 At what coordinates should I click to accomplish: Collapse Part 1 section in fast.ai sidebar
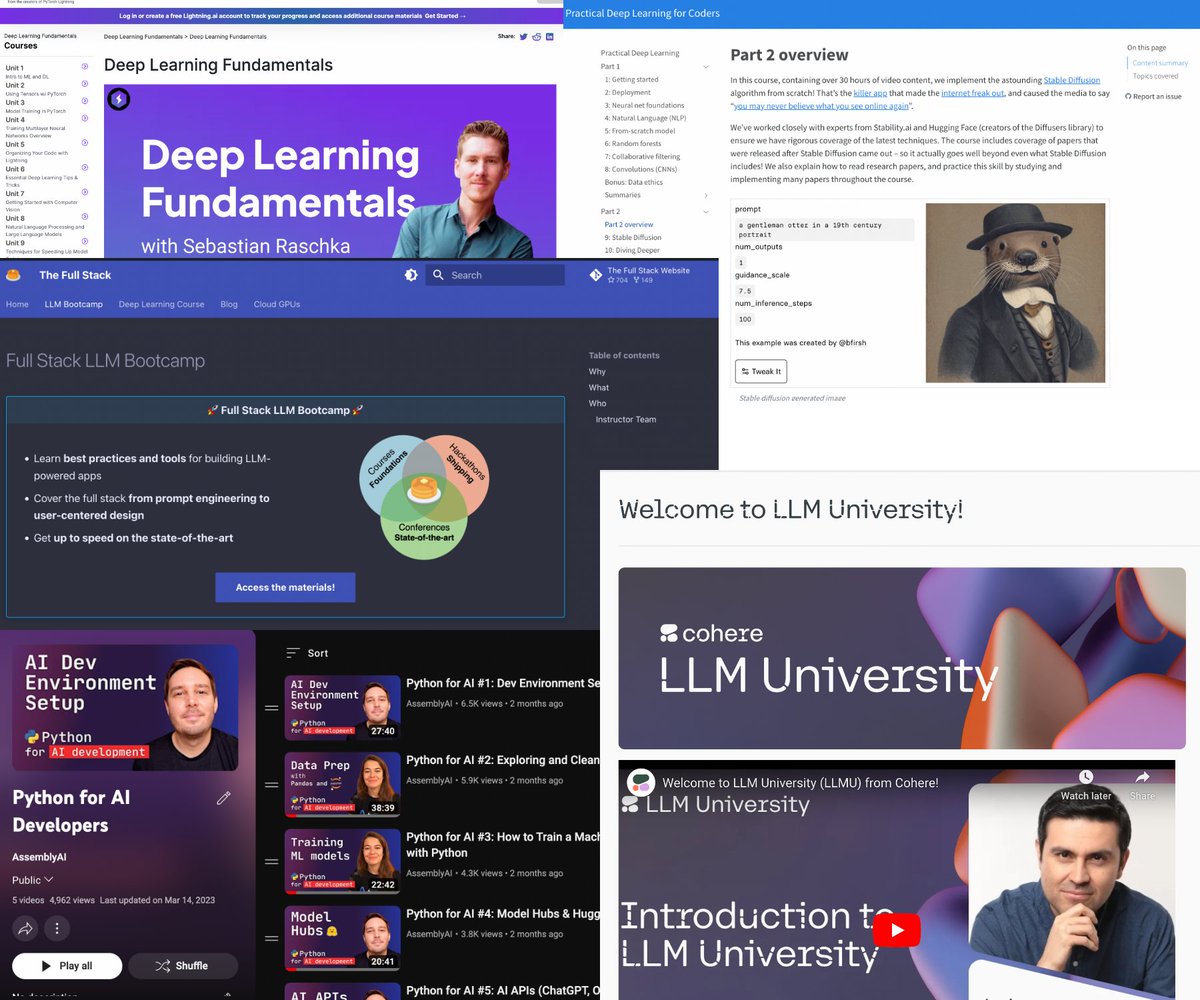[x=706, y=67]
